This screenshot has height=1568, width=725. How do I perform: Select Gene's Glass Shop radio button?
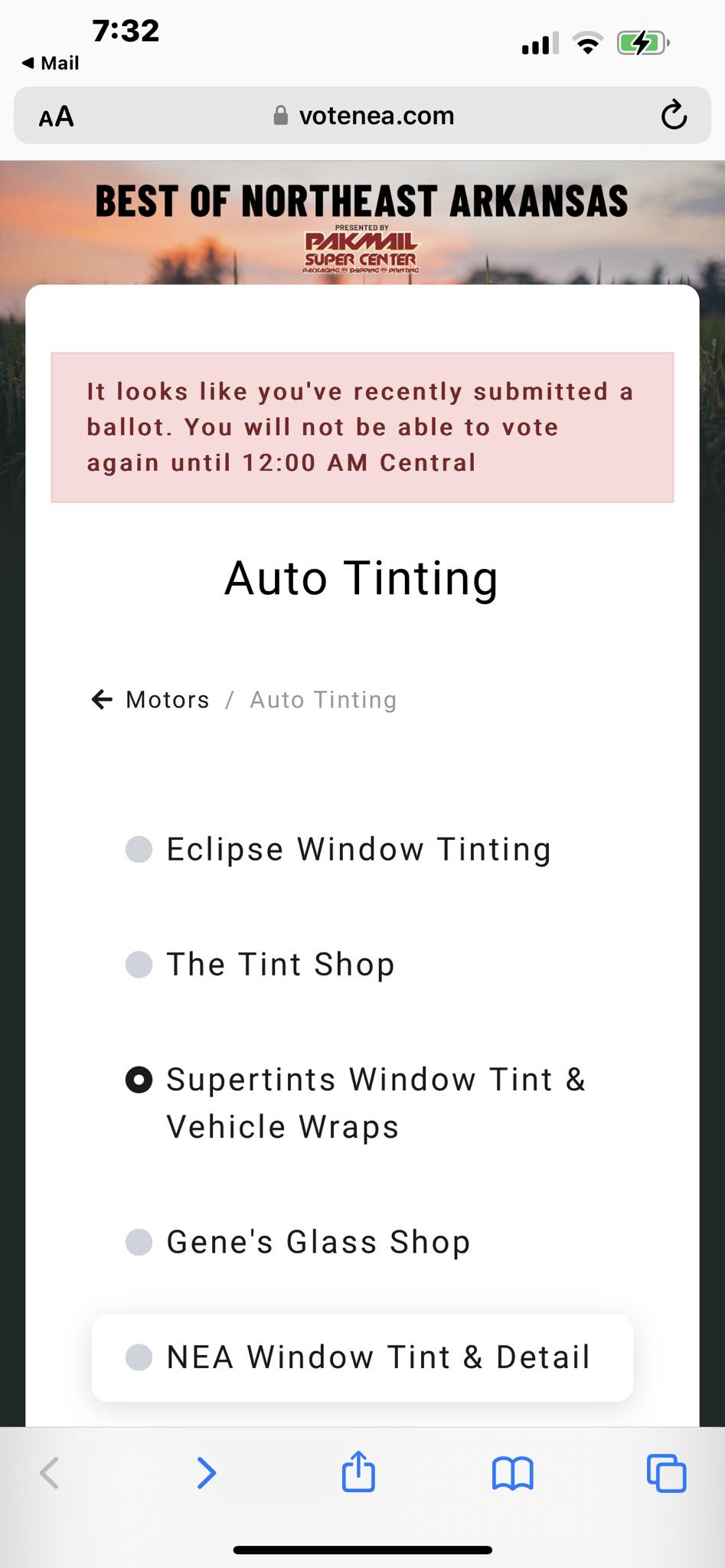click(x=139, y=1242)
